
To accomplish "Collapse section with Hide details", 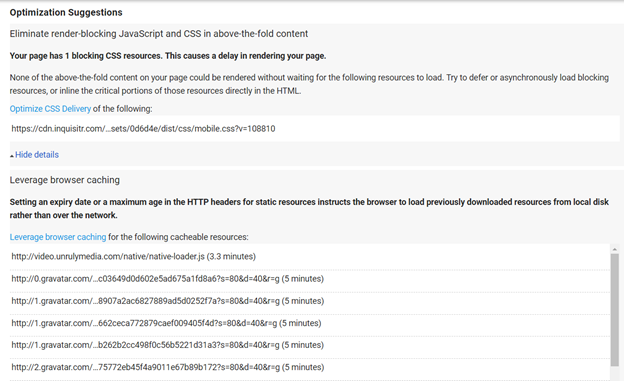I will tap(37, 154).
